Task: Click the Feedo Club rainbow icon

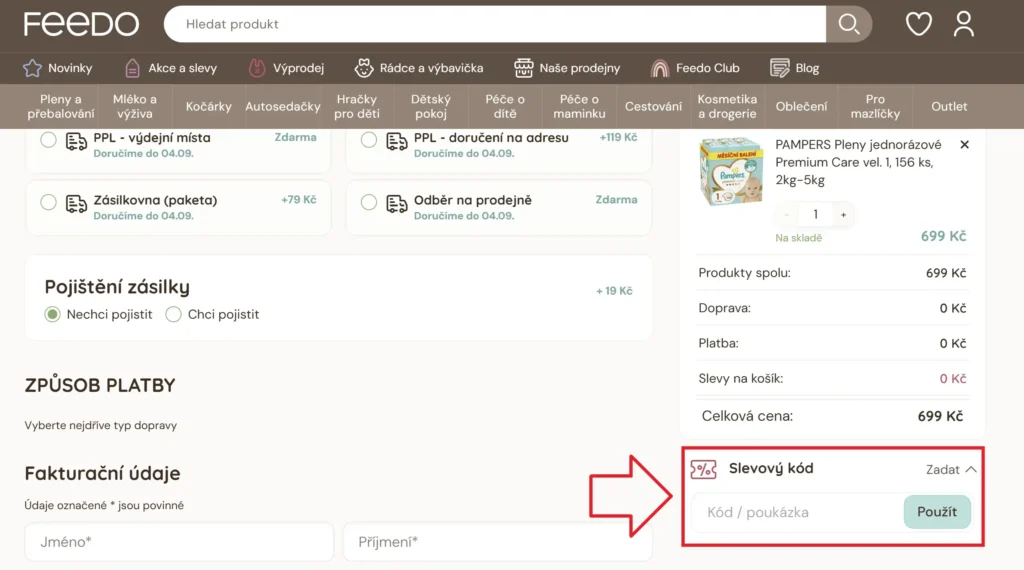Action: (660, 68)
